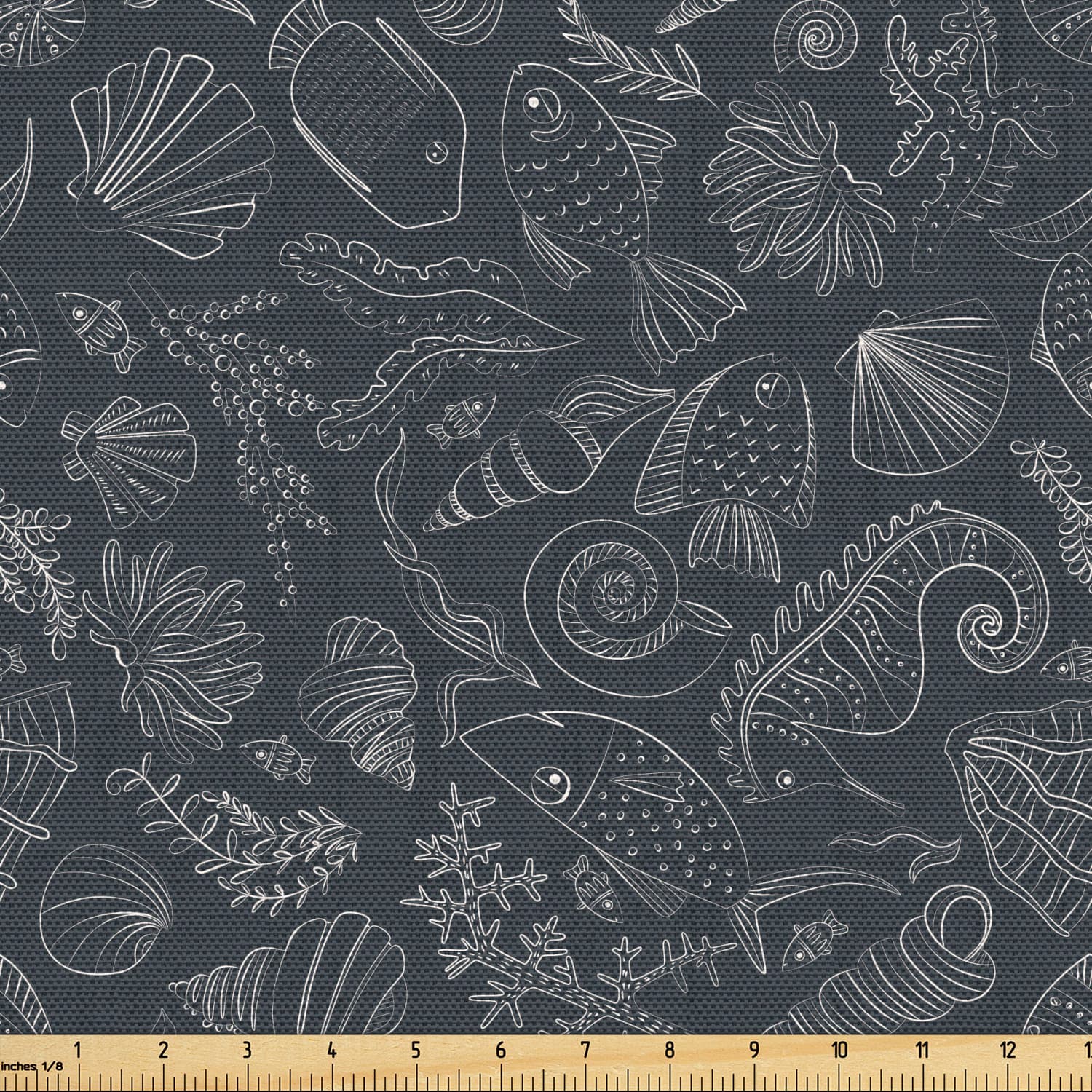Click the number 10 on the ruler
The height and width of the screenshot is (1092, 1092).
839,1050
